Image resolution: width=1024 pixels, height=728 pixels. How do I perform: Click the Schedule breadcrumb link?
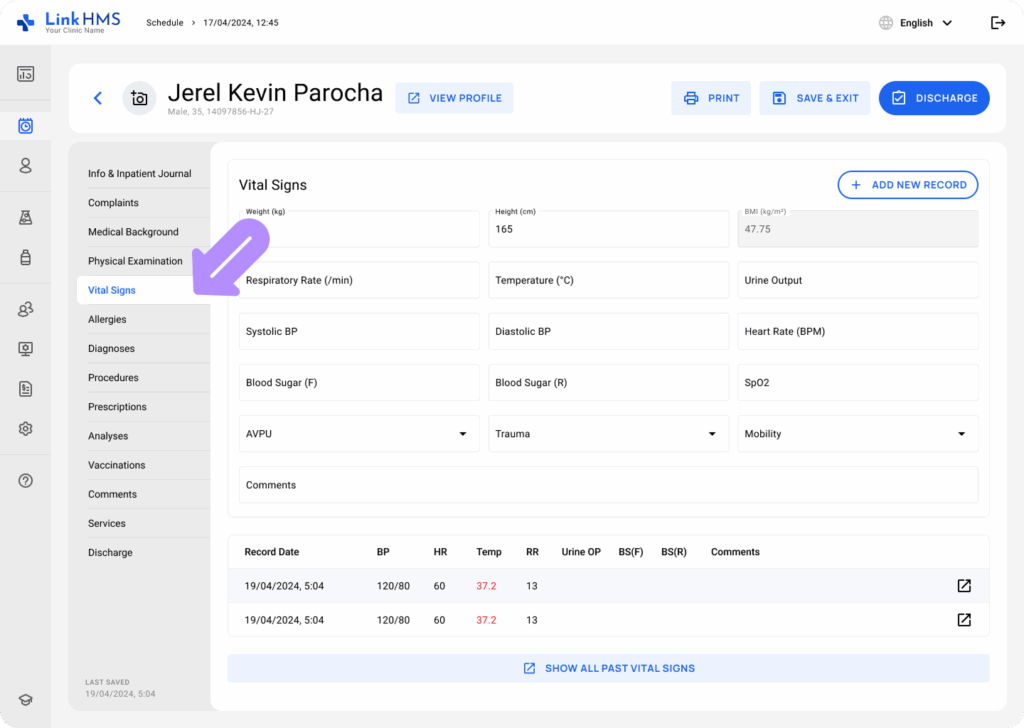[x=165, y=22]
